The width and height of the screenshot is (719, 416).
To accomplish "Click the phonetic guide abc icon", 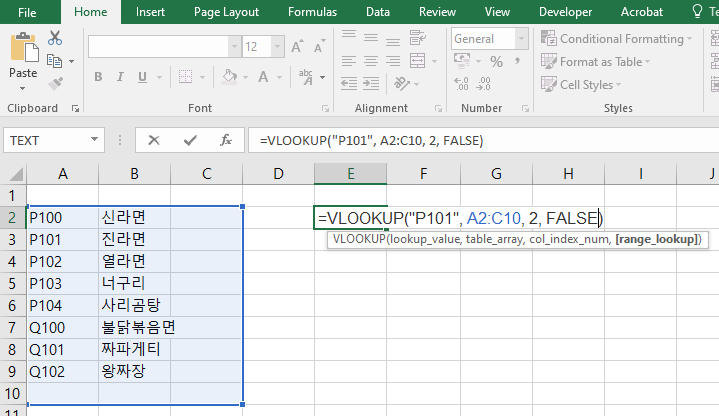I will (x=306, y=77).
